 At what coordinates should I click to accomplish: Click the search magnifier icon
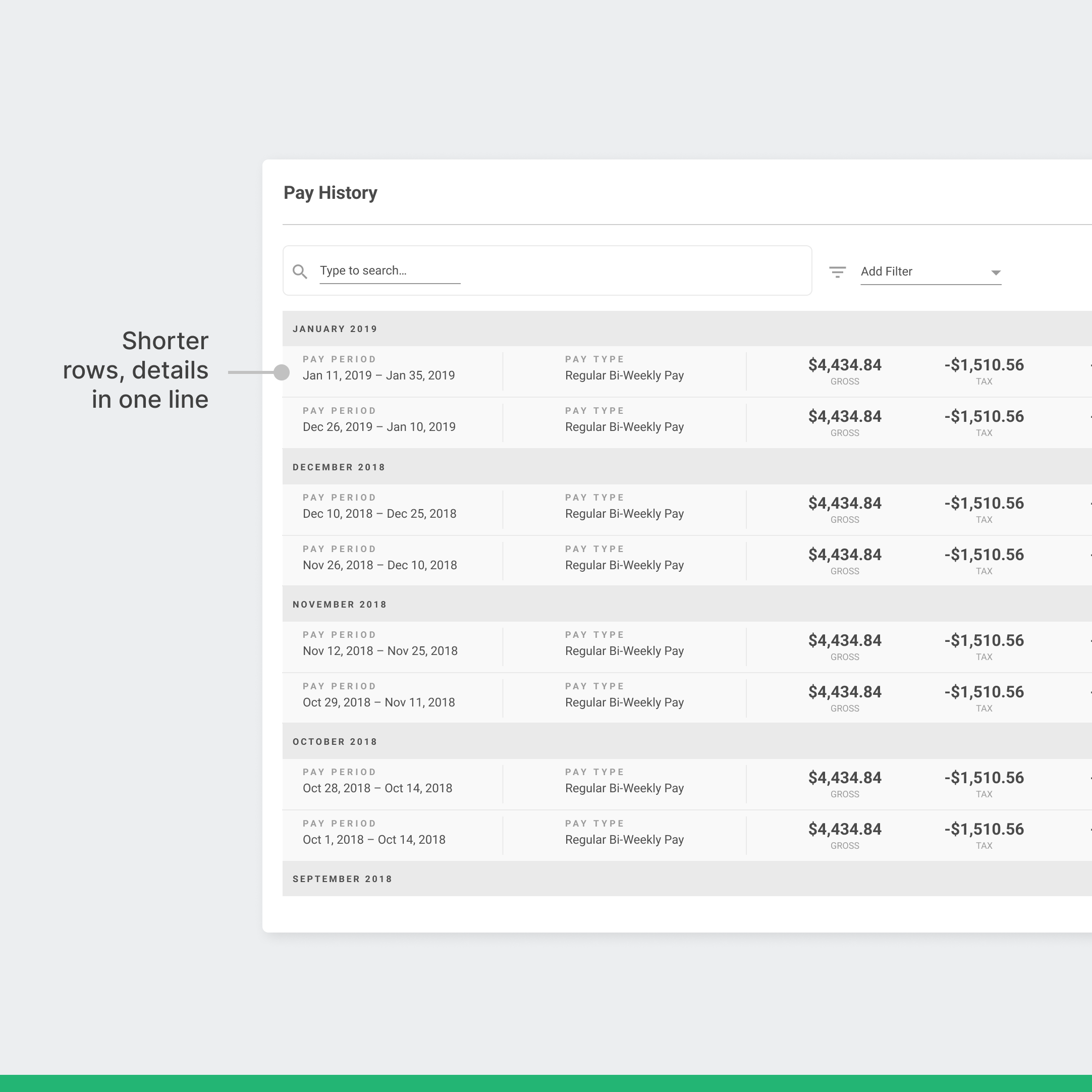(x=300, y=272)
